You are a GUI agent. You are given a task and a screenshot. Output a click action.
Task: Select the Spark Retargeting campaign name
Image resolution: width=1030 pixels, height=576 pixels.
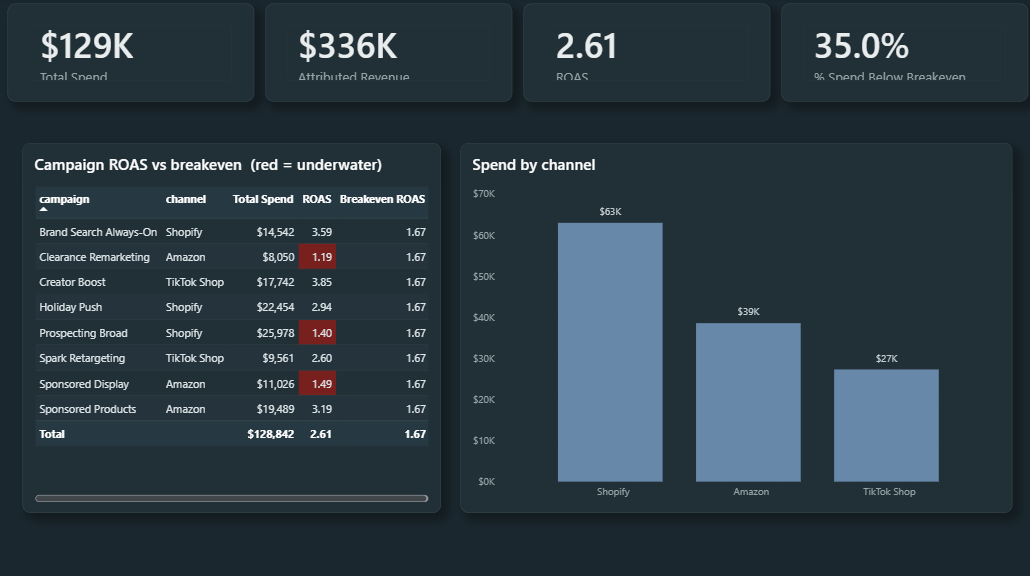click(x=82, y=358)
